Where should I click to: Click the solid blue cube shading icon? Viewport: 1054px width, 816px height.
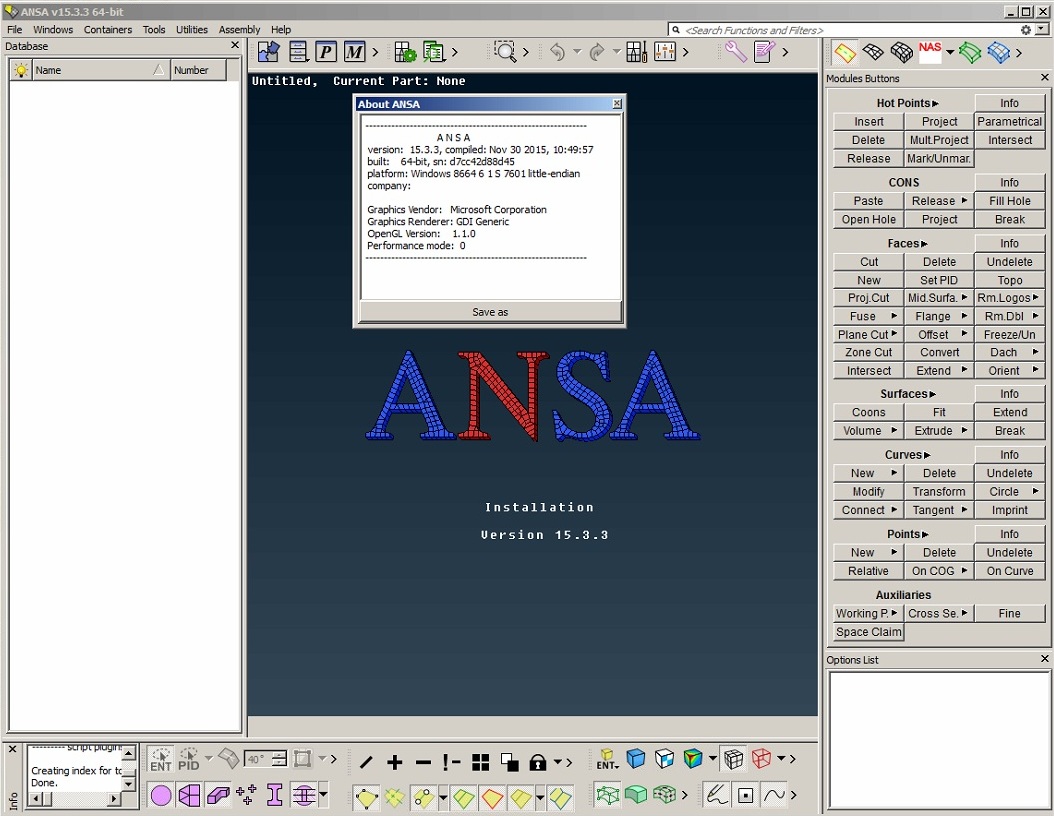(x=636, y=759)
